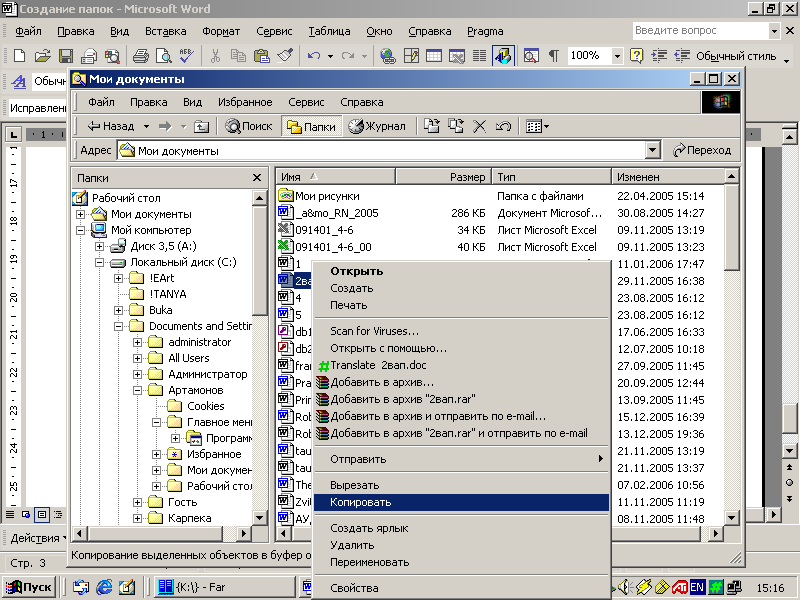Viewport: 800px width, 600px height.
Task: Click Undo icon in Explorer toolbar
Action: 503,126
